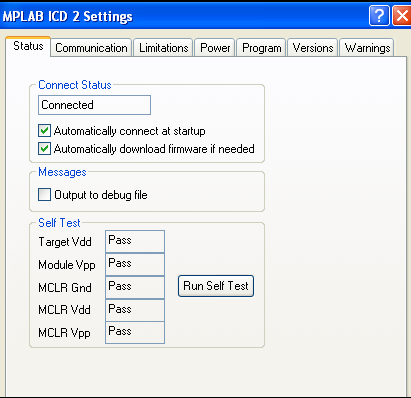
Task: Close the MPLAB ICD 2 Settings dialog
Action: coord(402,16)
